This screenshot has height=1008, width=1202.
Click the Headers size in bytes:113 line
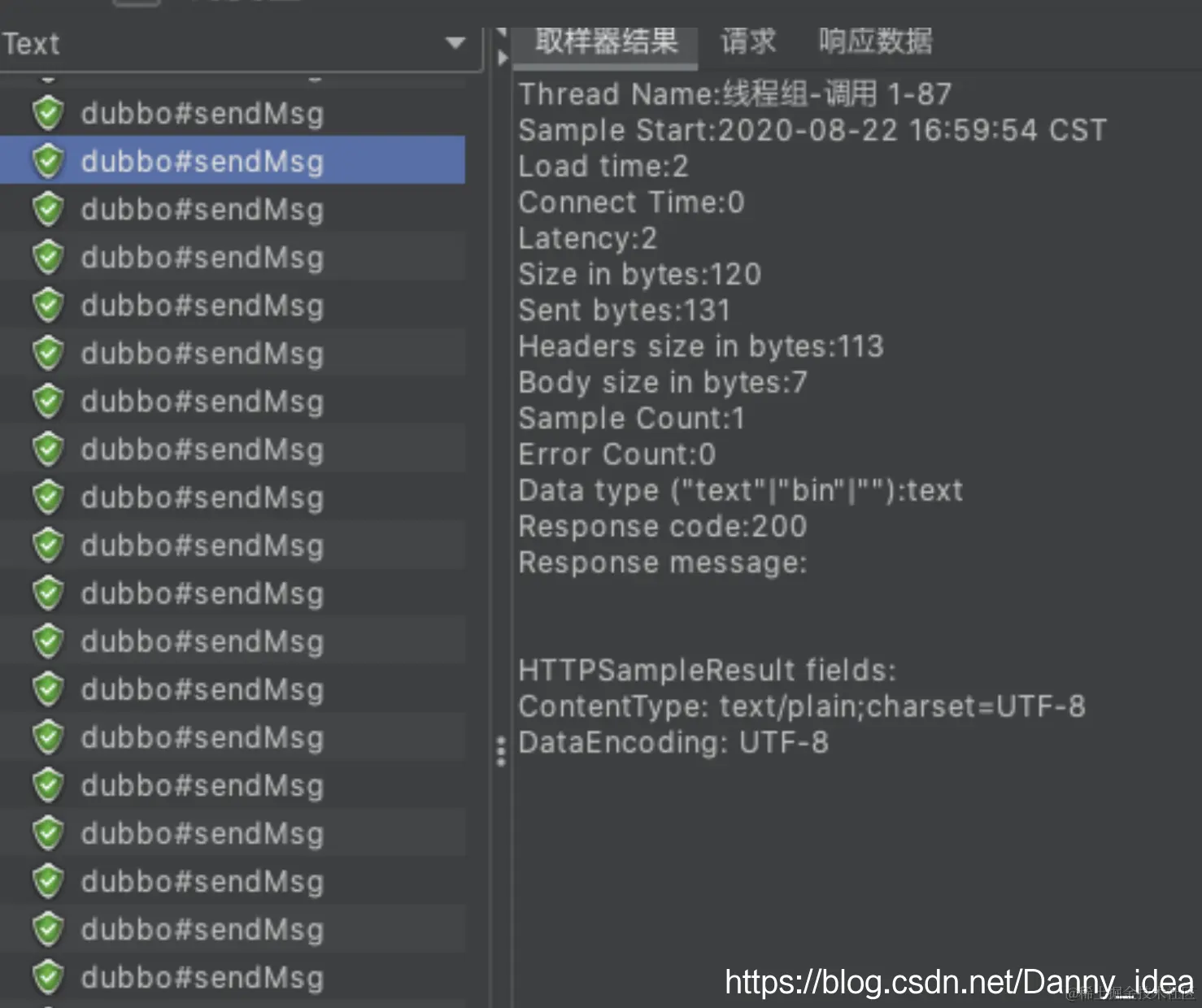pyautogui.click(x=701, y=346)
